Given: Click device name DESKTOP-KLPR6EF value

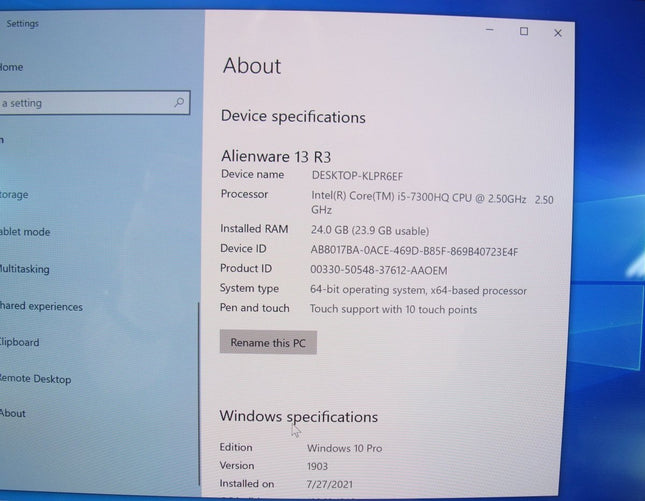Looking at the screenshot, I should 357,176.
